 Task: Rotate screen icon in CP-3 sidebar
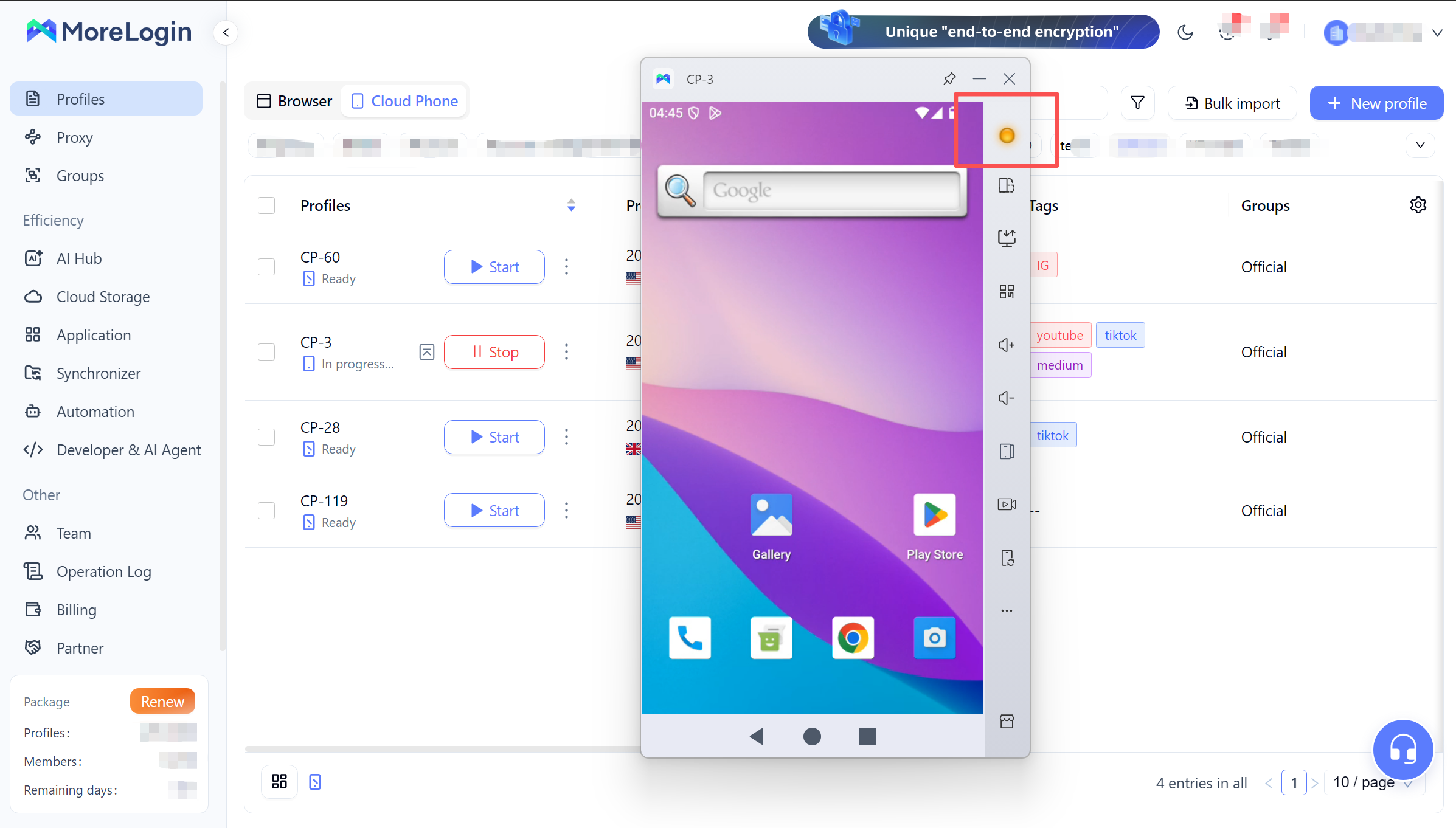tap(1007, 451)
